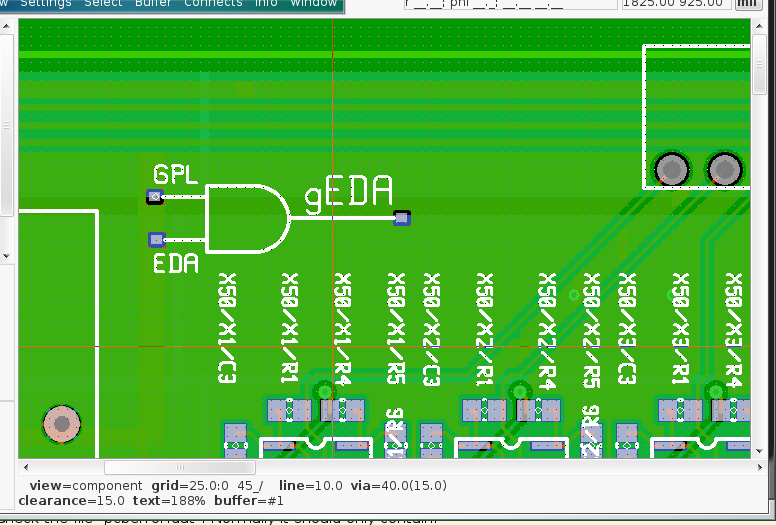The width and height of the screenshot is (776, 525).
Task: Open the Select menu
Action: tap(103, 4)
